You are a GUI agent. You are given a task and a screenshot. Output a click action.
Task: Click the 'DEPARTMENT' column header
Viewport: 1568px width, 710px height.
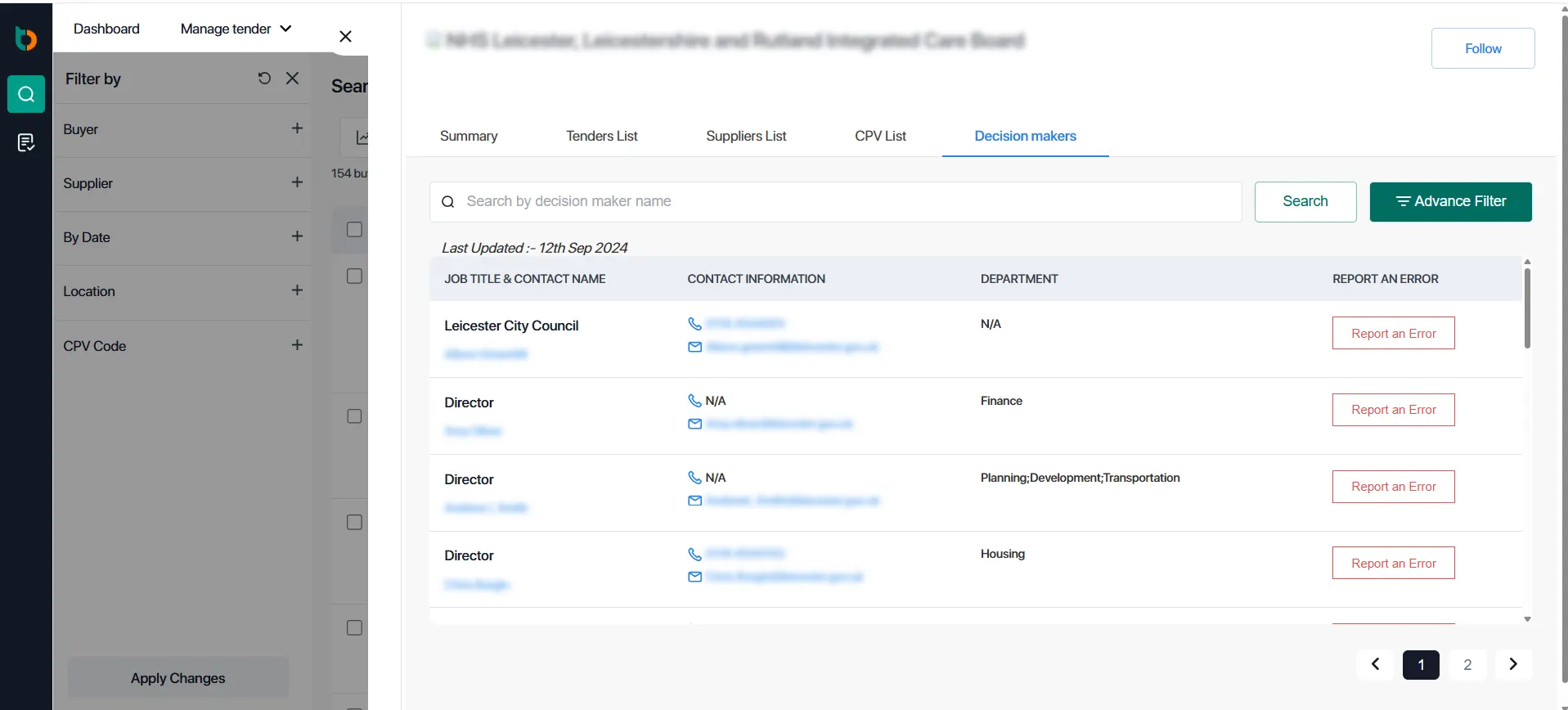[x=1019, y=279]
